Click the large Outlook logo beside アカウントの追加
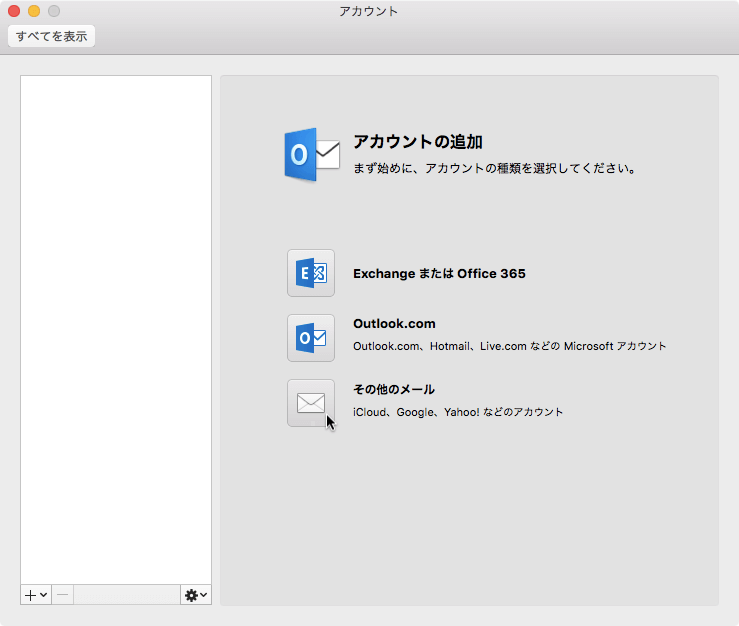Viewport: 739px width, 626px height. pos(312,155)
